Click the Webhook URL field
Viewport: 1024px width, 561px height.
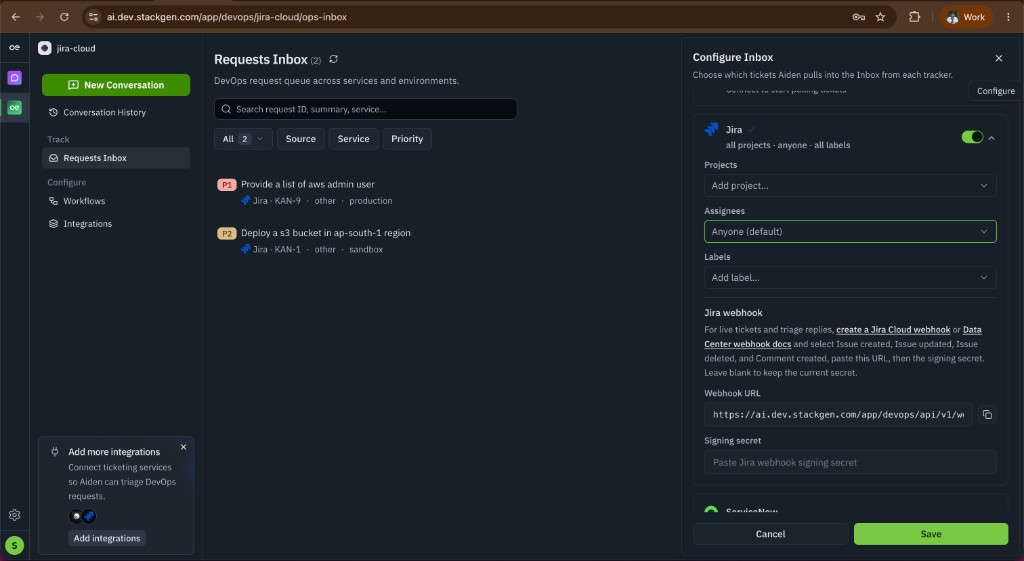(838, 415)
